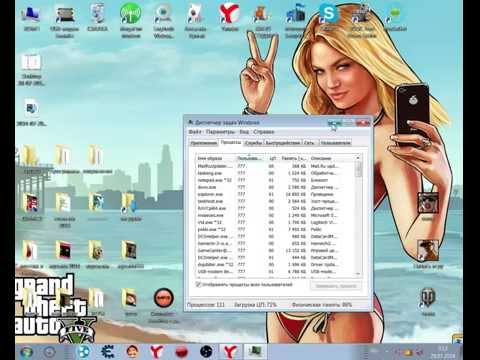Open the Пользователи (Users) tab

click(335, 143)
